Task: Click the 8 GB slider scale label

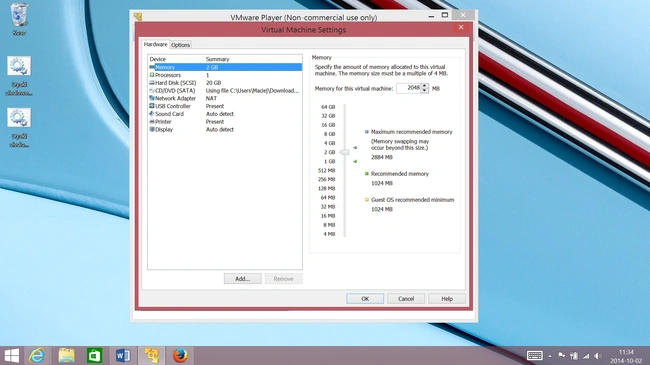Action: (x=329, y=134)
